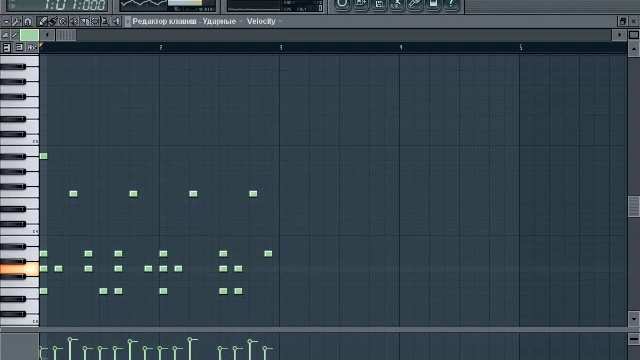Image resolution: width=640 pixels, height=360 pixels.
Task: Click the maximize-view box beside the scroll right arrow
Action: (x=633, y=35)
